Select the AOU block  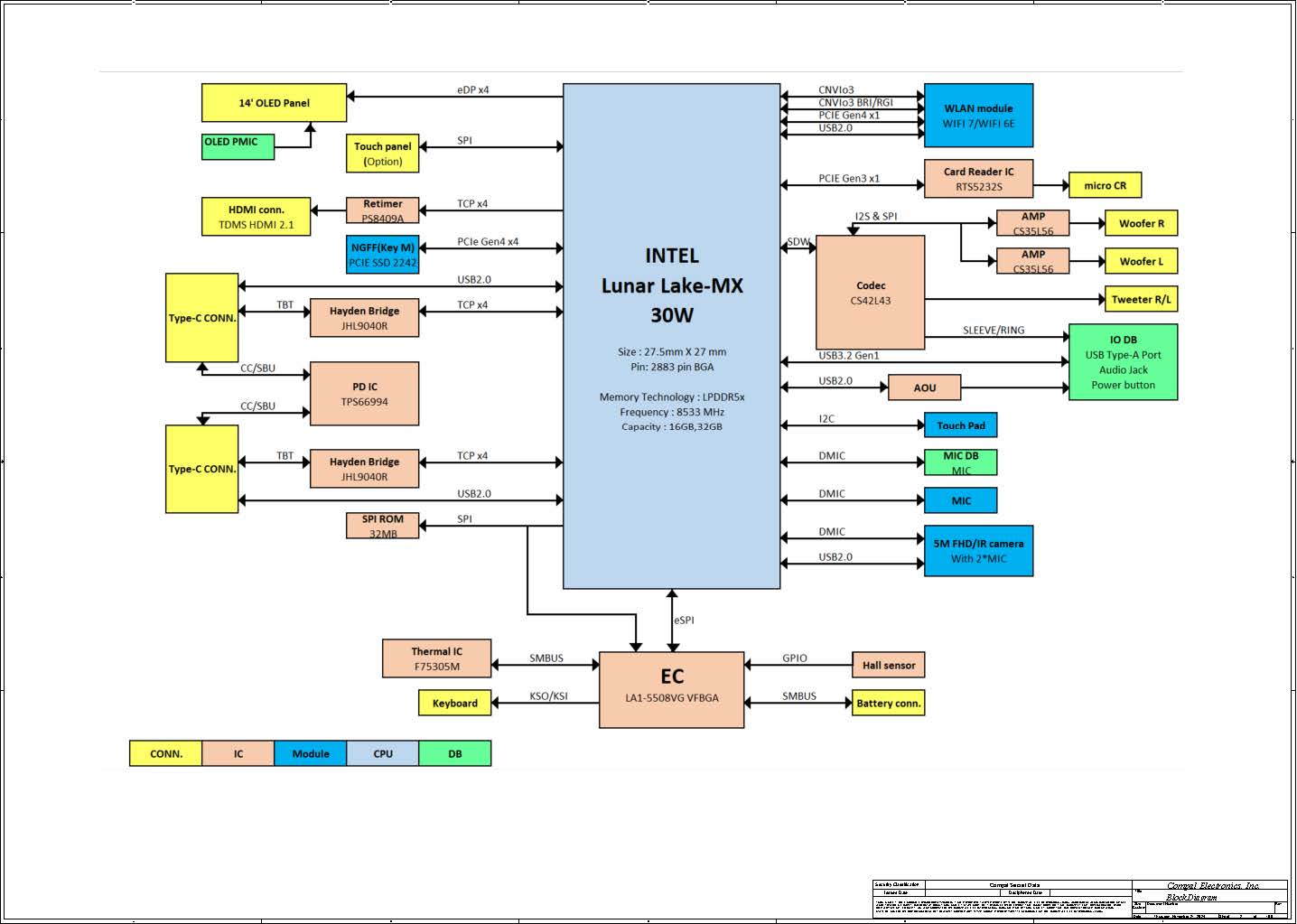tap(924, 387)
